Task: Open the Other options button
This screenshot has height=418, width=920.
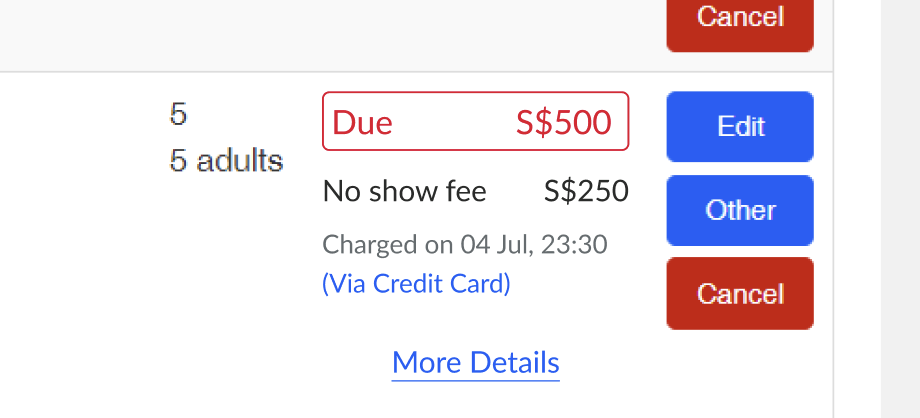Action: point(740,210)
